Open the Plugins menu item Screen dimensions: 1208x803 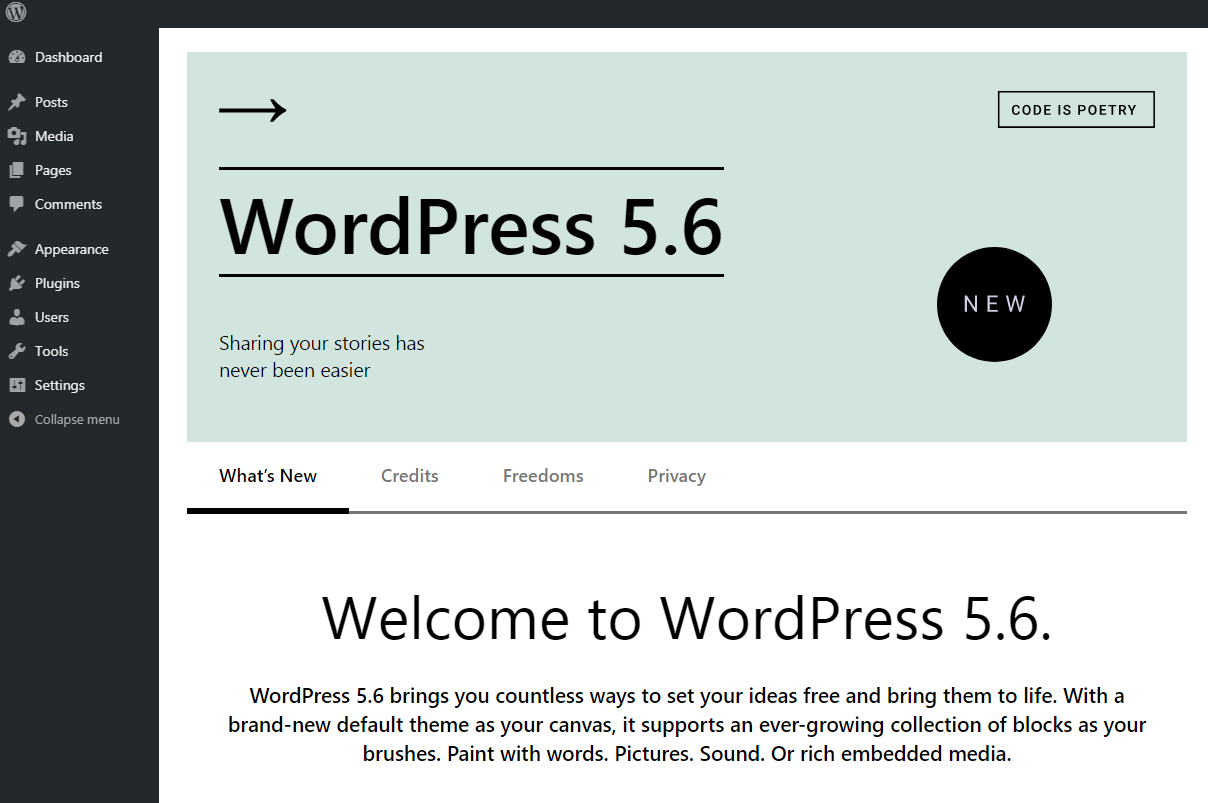(x=57, y=283)
